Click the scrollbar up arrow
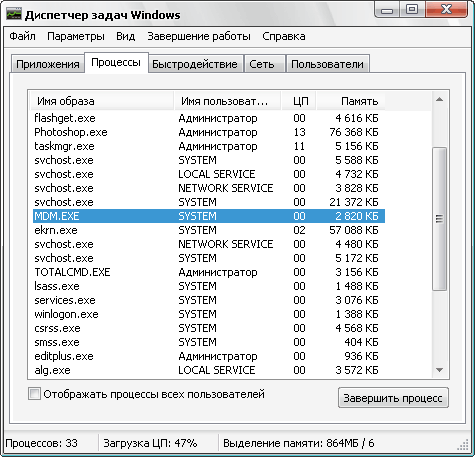 [x=439, y=99]
